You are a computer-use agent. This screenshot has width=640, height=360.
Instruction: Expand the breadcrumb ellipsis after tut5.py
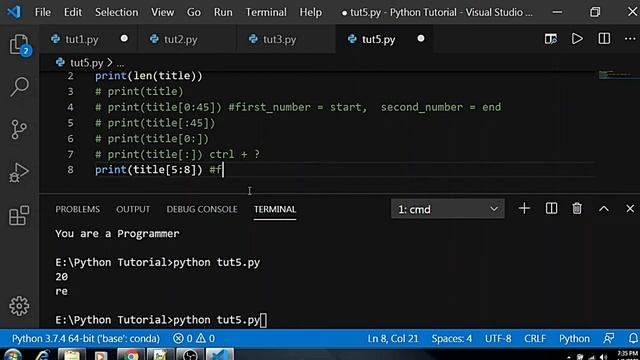pos(120,63)
